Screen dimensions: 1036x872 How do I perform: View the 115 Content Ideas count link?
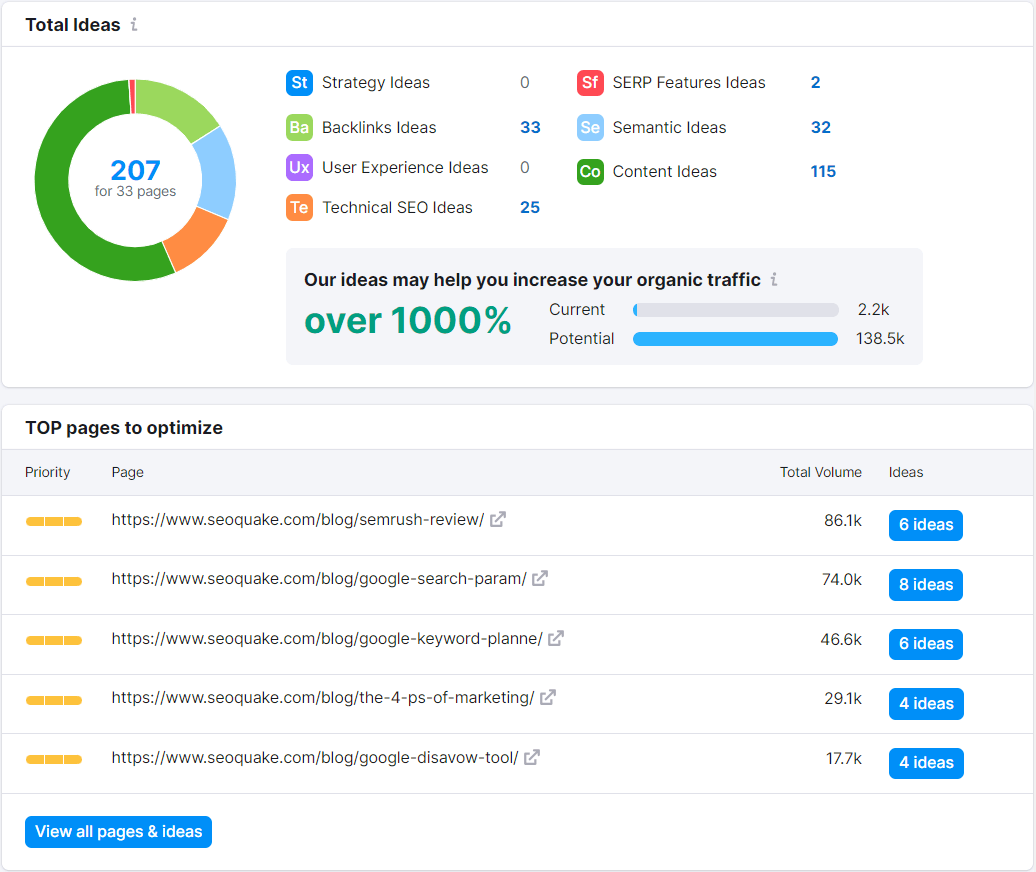[822, 171]
